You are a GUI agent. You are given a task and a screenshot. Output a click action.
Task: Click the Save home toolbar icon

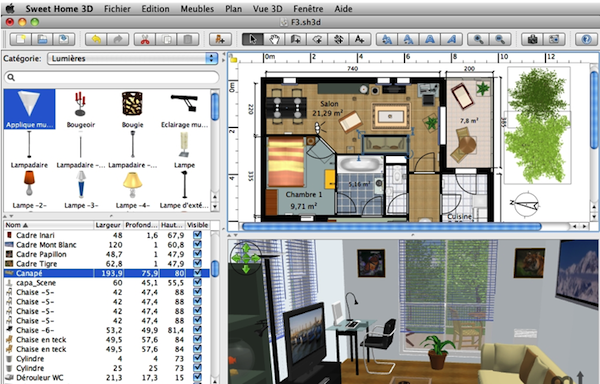point(64,39)
